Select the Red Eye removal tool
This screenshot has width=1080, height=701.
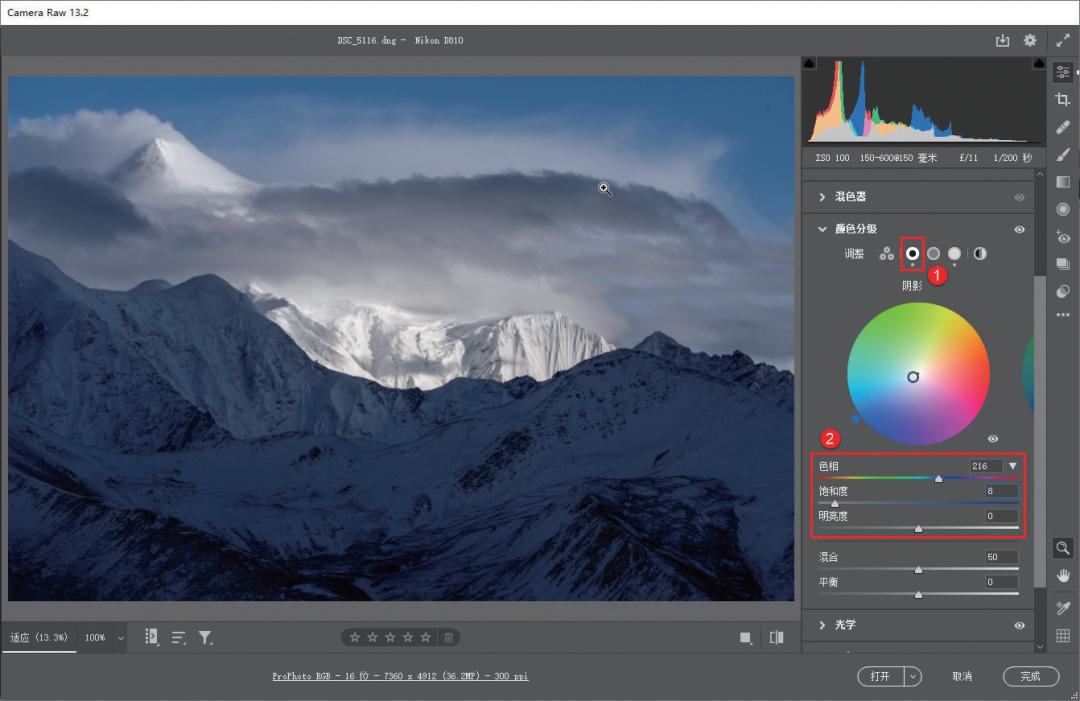[1063, 237]
